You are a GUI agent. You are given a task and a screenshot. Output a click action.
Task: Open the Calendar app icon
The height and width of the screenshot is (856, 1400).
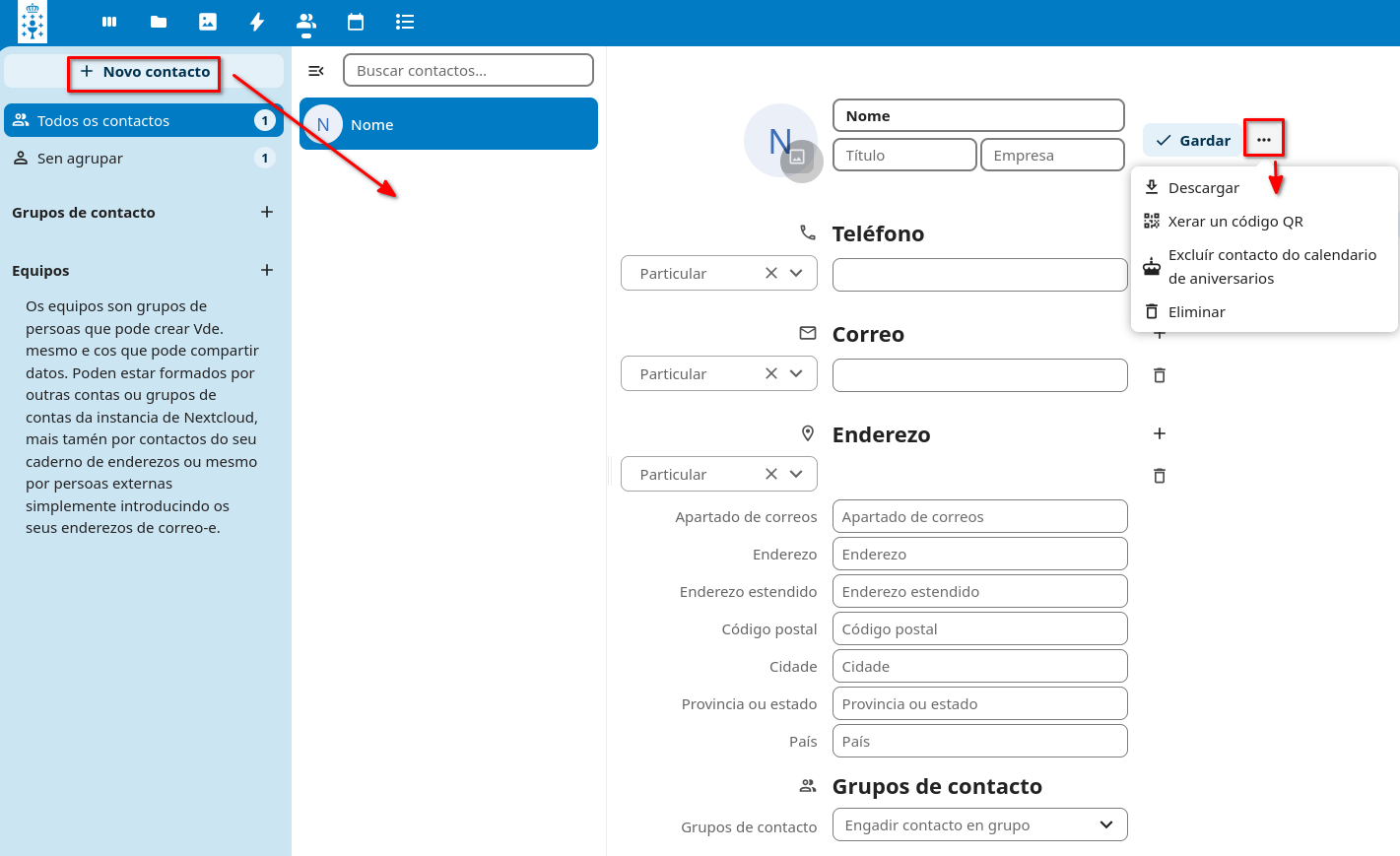[x=355, y=22]
